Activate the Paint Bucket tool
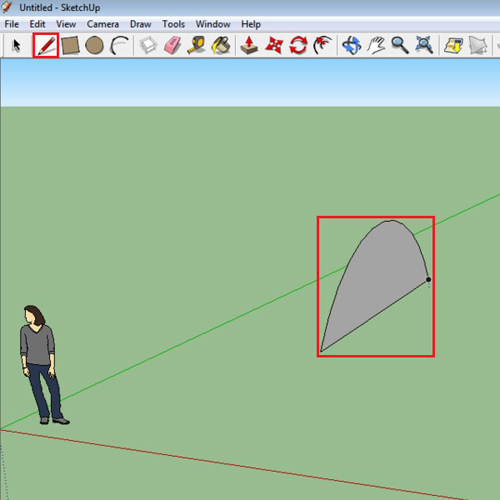 (221, 45)
